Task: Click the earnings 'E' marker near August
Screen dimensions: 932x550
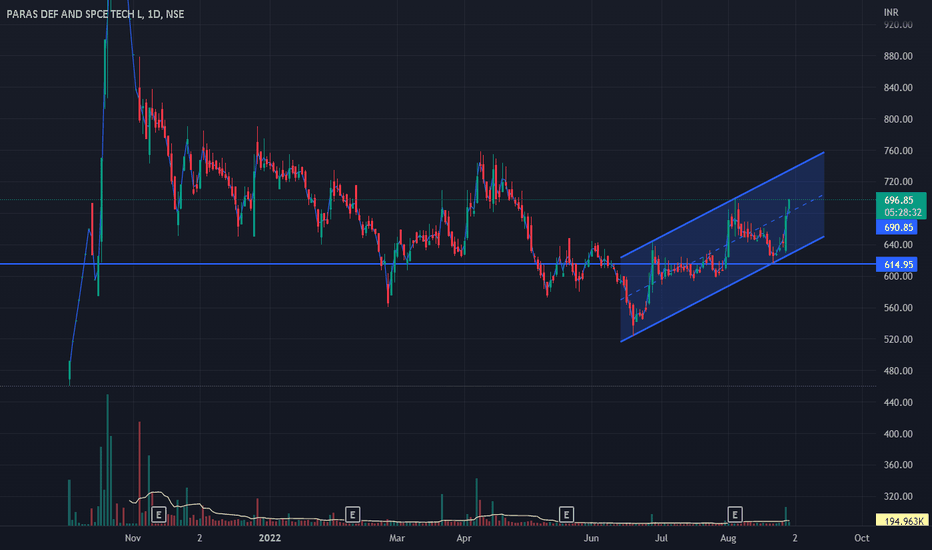Action: click(735, 514)
